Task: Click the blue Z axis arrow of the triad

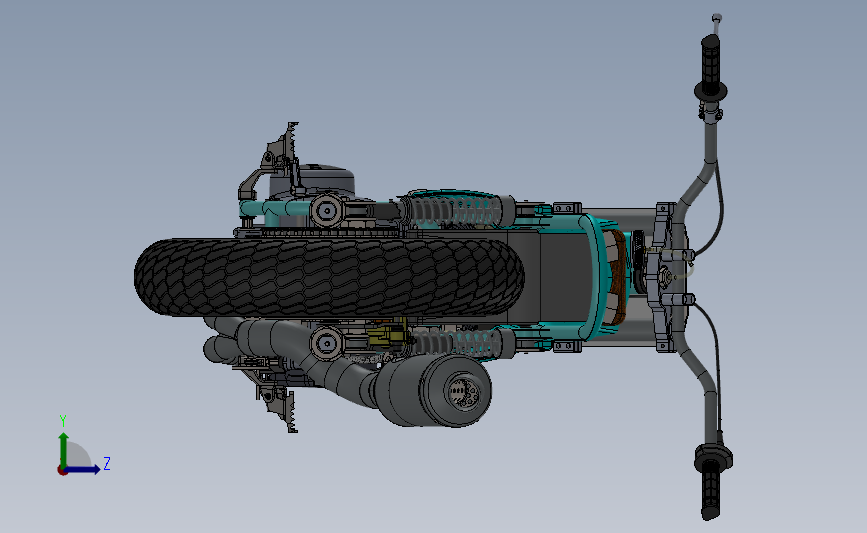Action: pyautogui.click(x=83, y=469)
